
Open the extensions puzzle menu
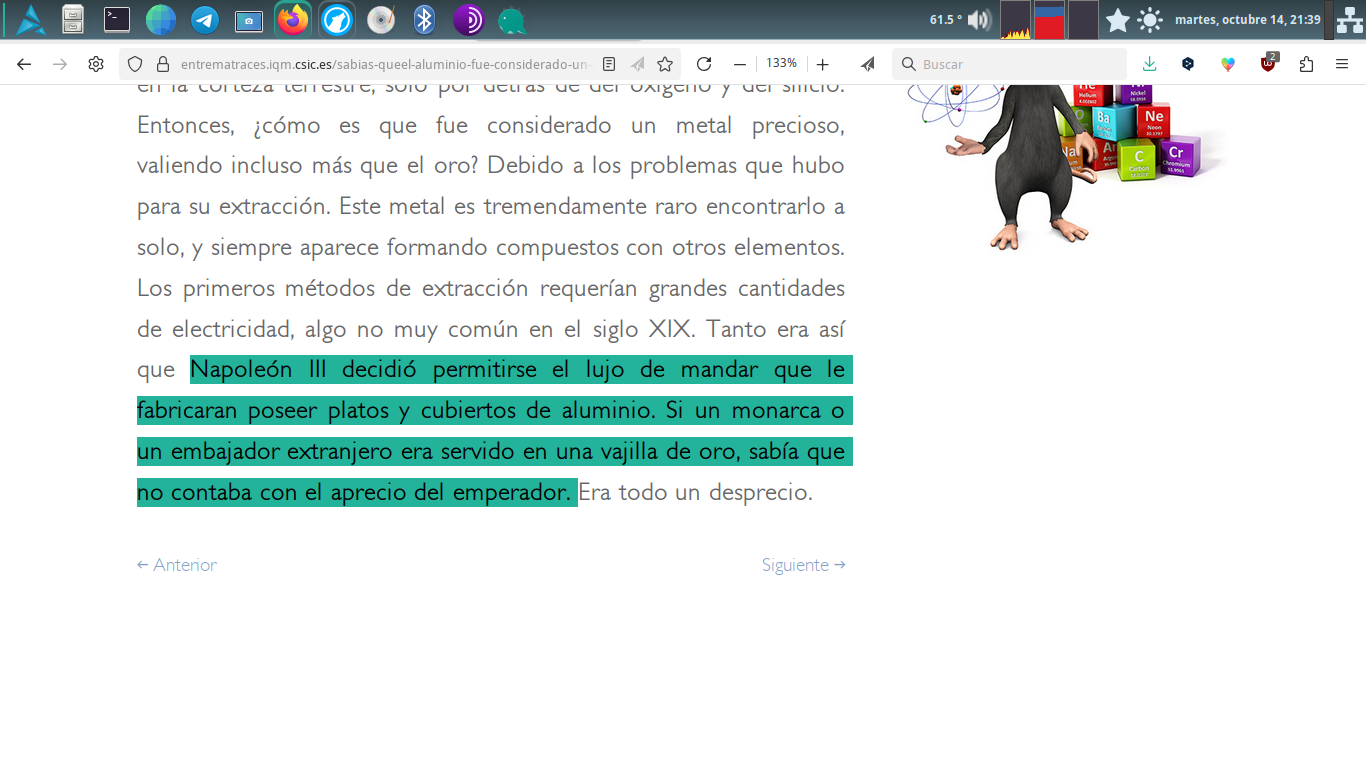(x=1306, y=64)
